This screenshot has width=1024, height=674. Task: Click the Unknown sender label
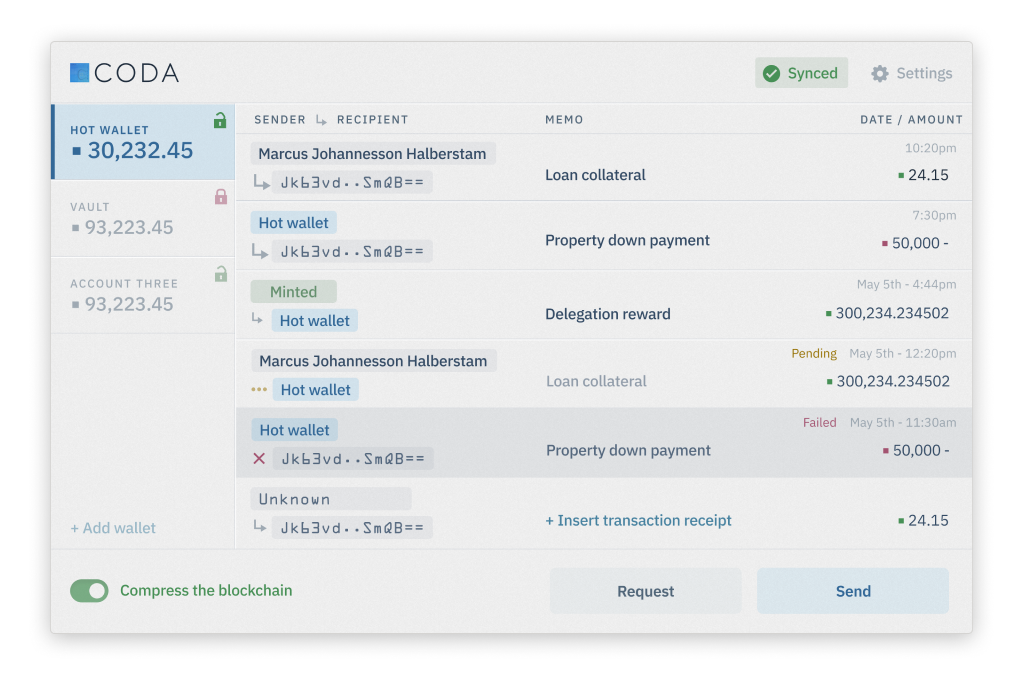pyautogui.click(x=330, y=499)
